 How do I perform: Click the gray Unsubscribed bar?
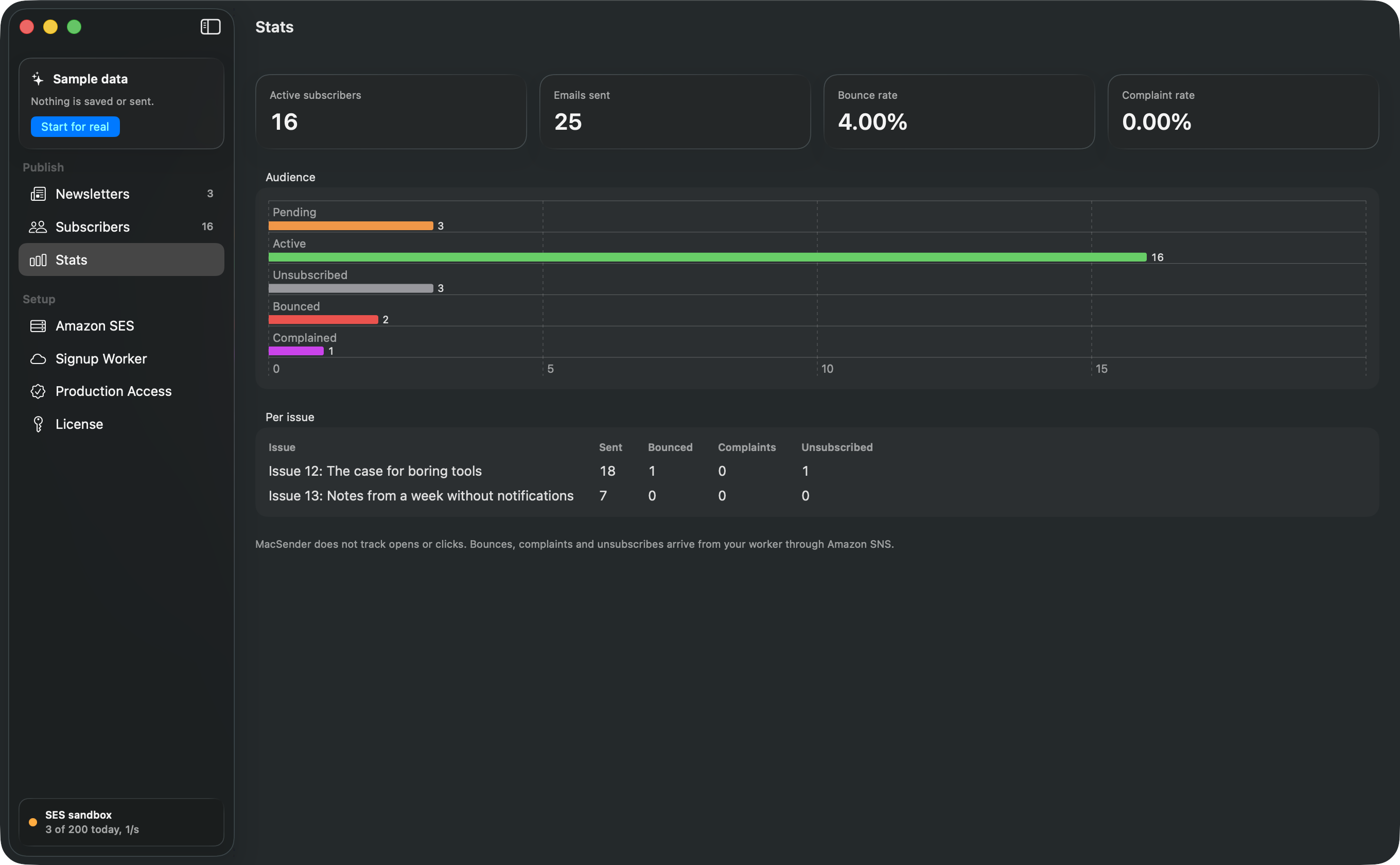[x=351, y=288]
